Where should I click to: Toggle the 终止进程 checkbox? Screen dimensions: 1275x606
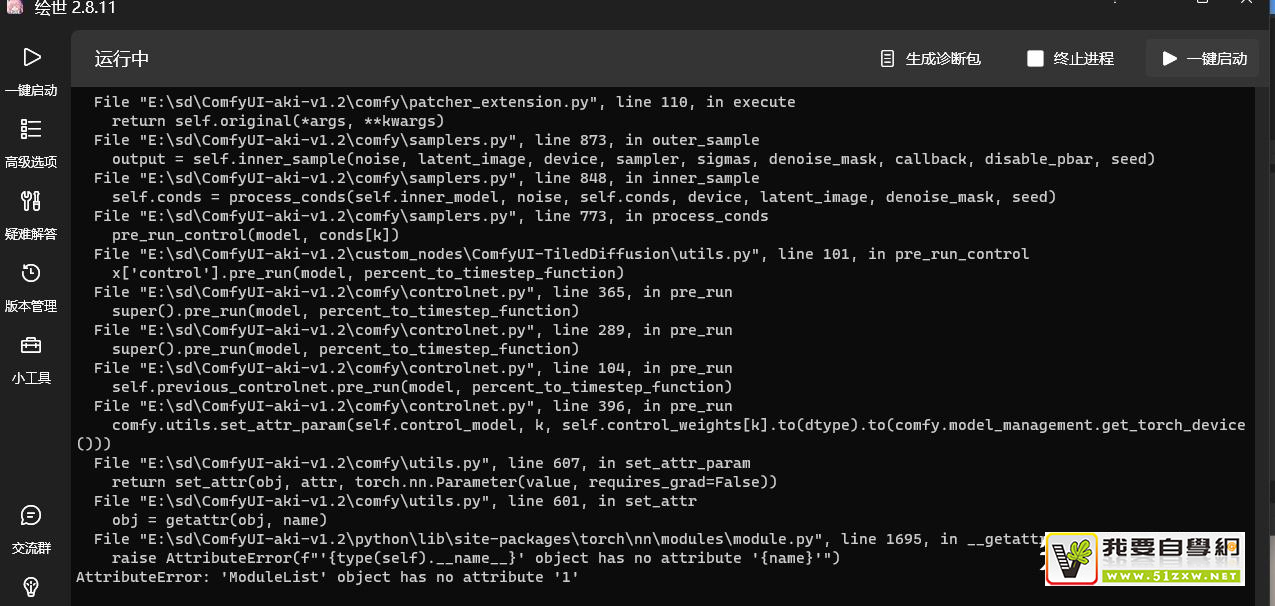[x=1036, y=59]
